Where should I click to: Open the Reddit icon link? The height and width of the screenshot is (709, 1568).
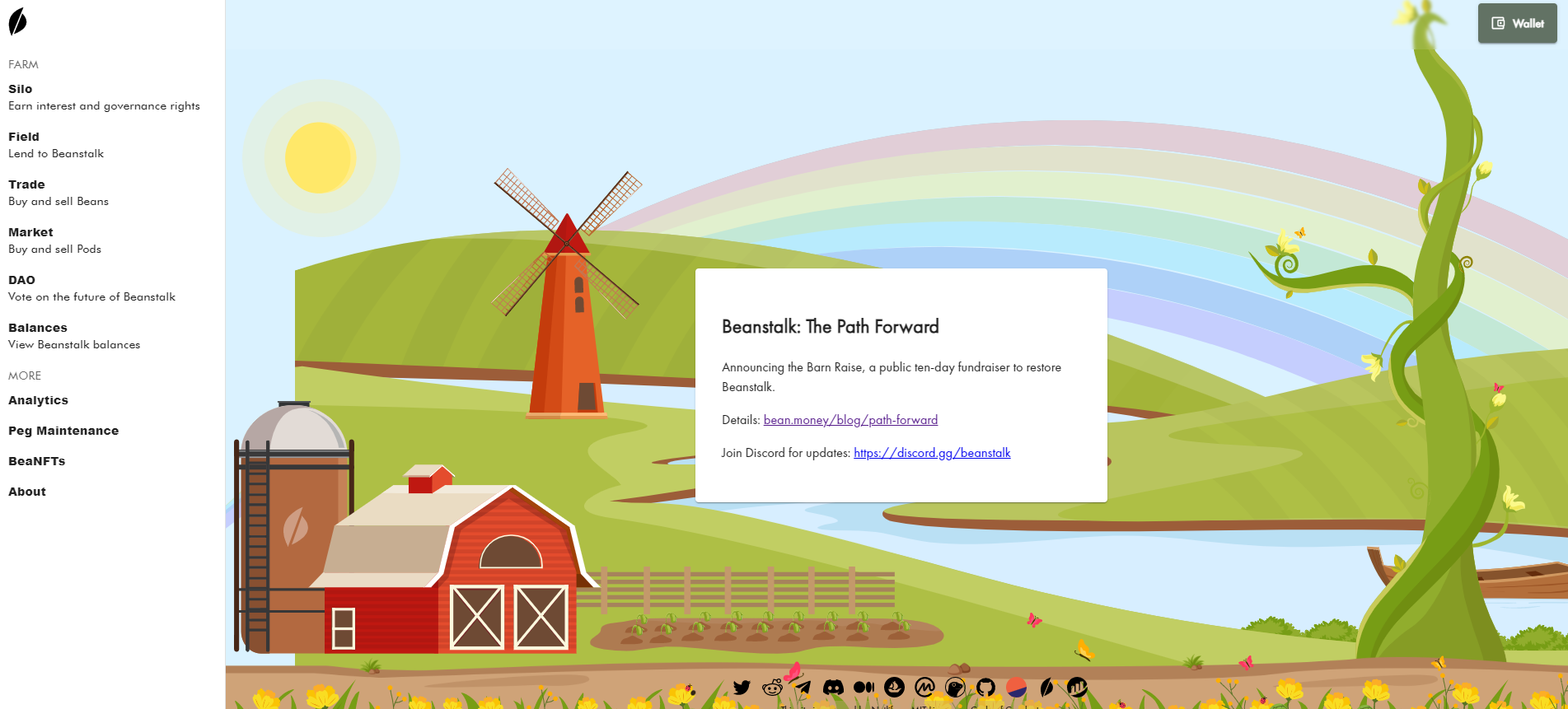[x=772, y=688]
